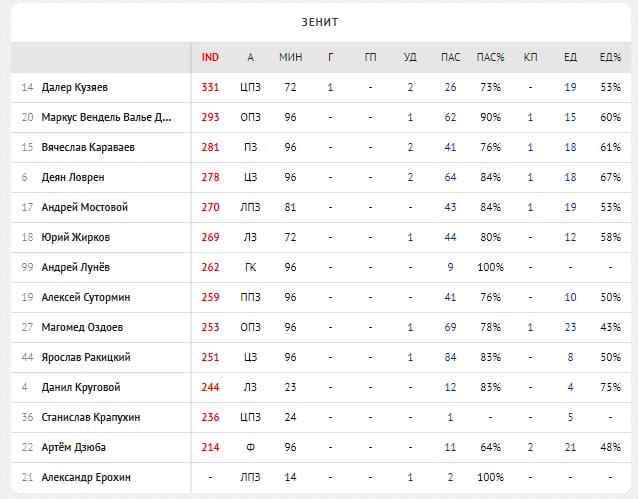Click the УД column header
Image resolution: width=638 pixels, height=499 pixels.
[x=410, y=57]
